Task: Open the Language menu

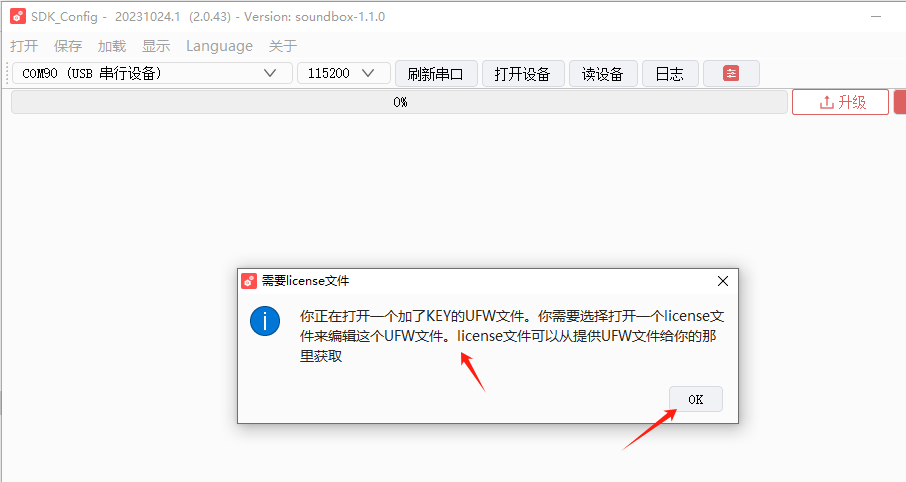Action: pos(220,46)
